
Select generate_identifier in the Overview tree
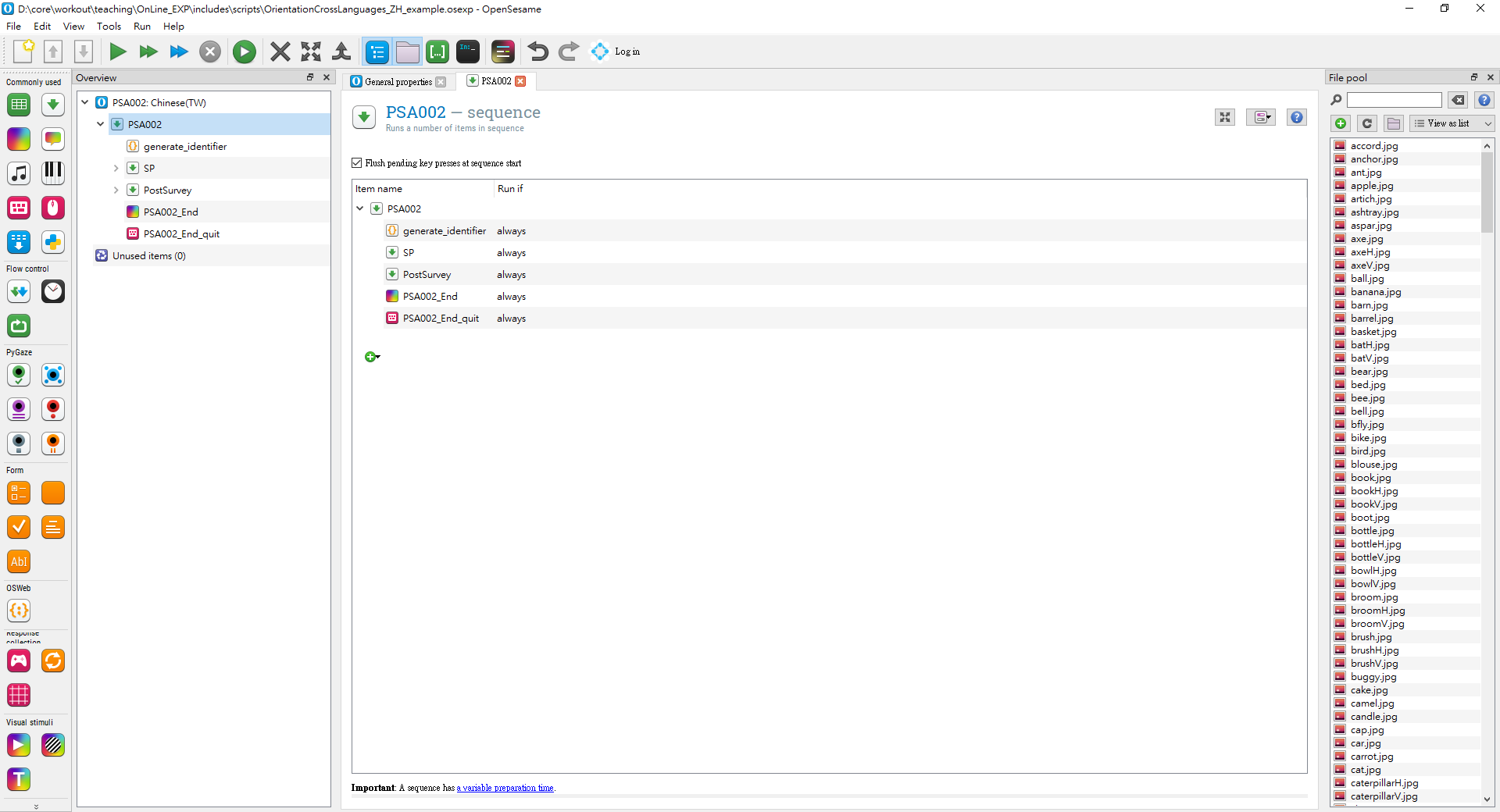pyautogui.click(x=185, y=146)
